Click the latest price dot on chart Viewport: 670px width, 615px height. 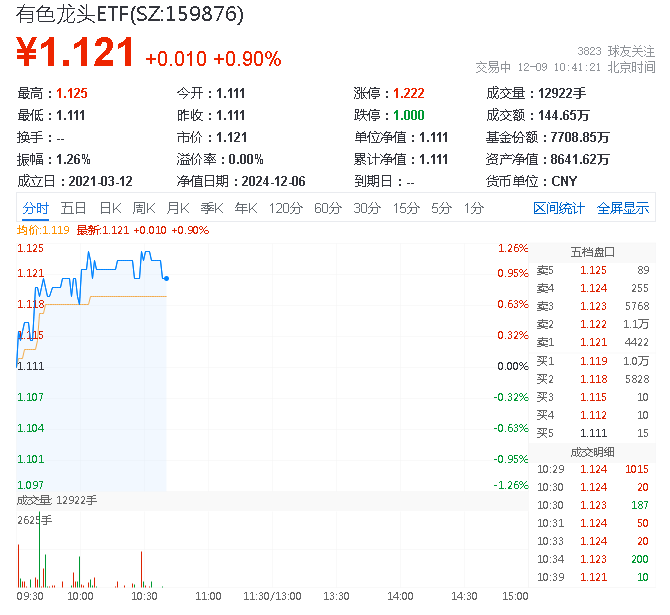coord(166,279)
